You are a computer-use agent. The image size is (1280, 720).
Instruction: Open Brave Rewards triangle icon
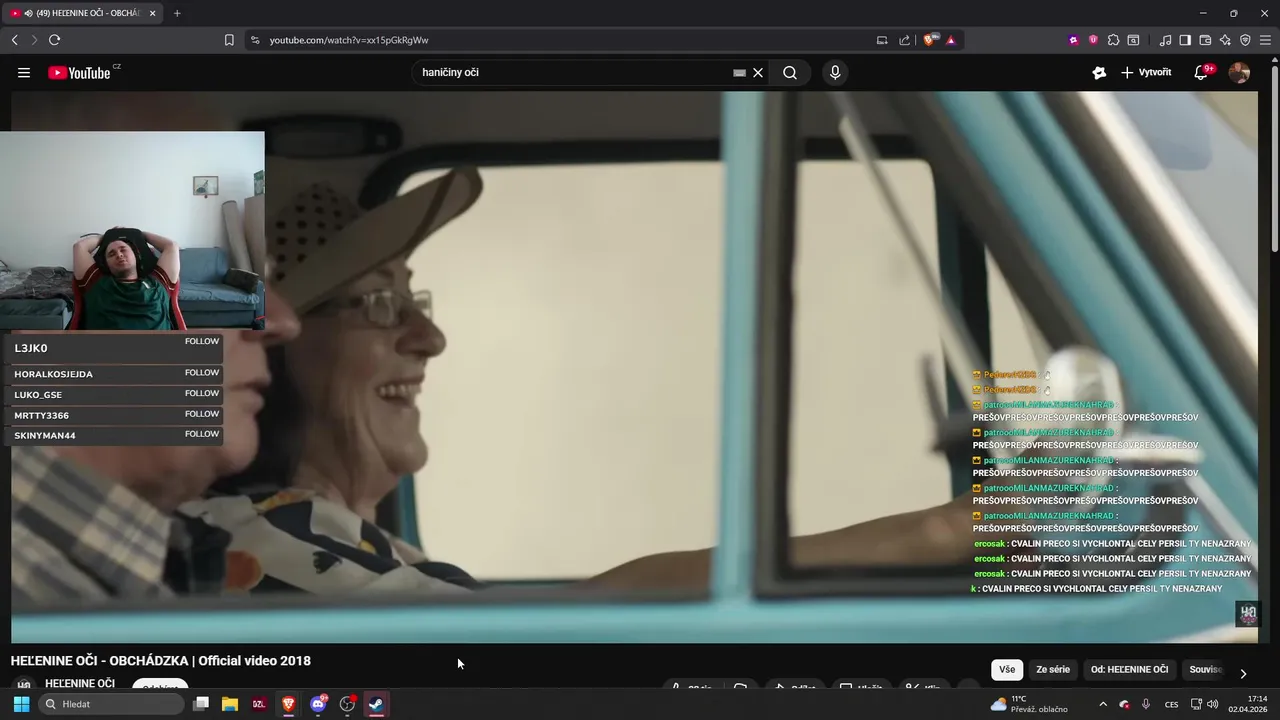click(951, 40)
